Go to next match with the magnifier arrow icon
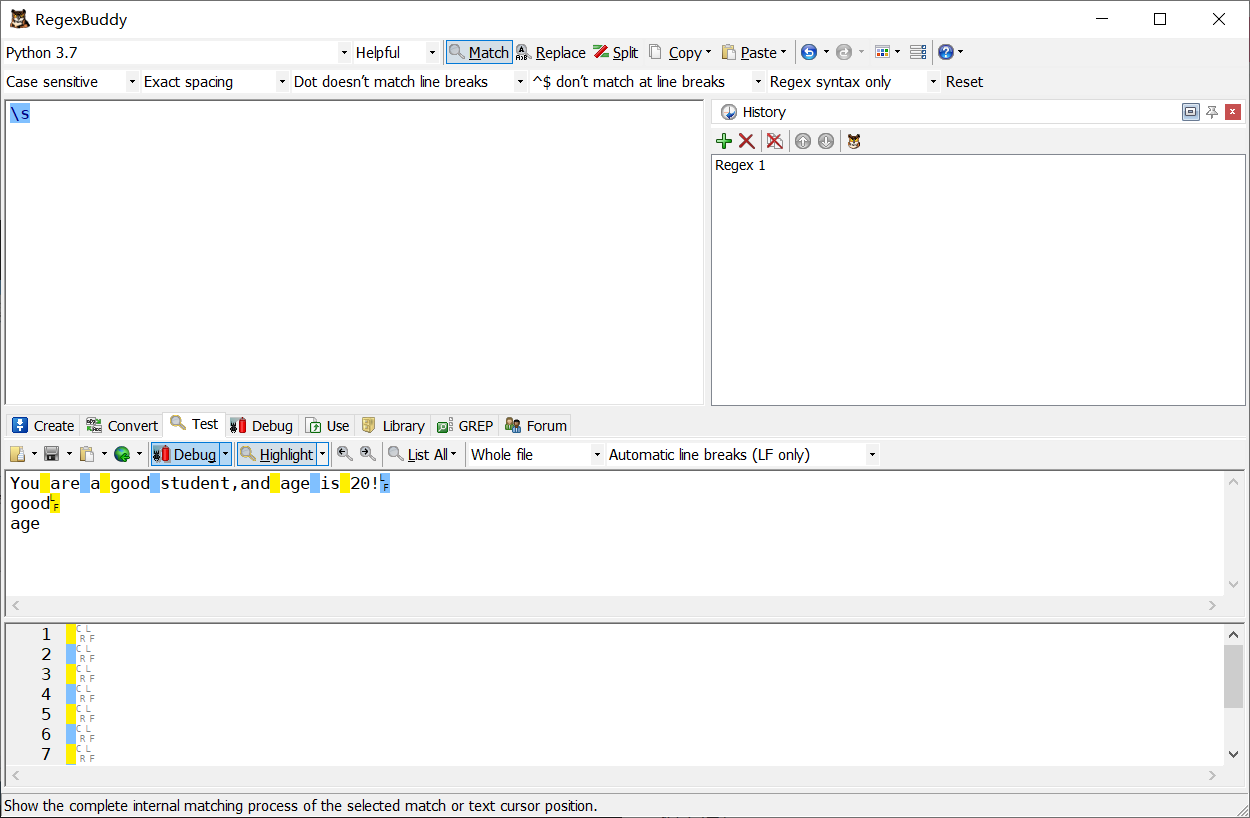Image resolution: width=1250 pixels, height=818 pixels. pyautogui.click(x=368, y=454)
